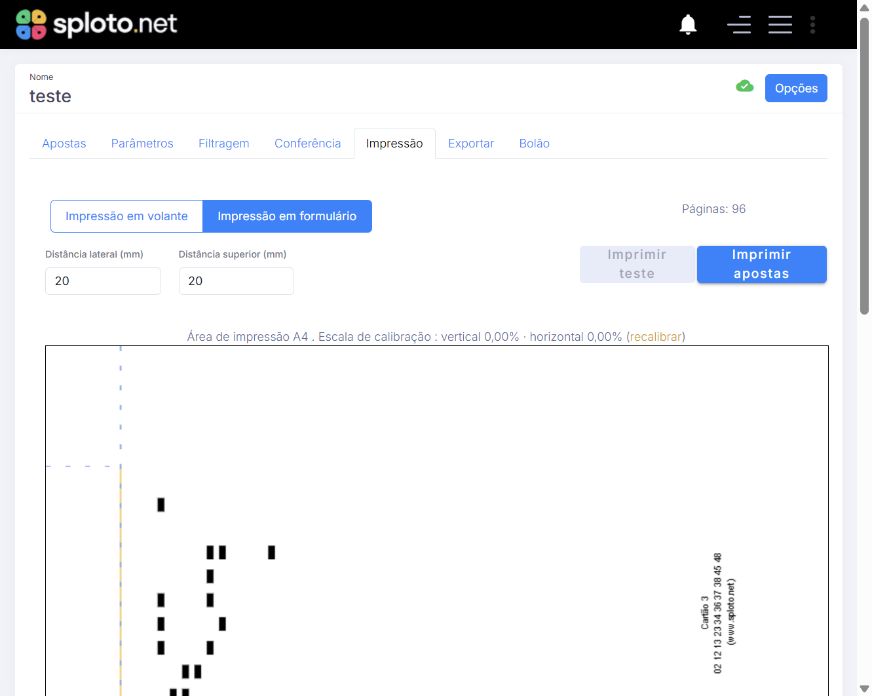The image size is (872, 696).
Task: Open the vertical three-dots menu
Action: tap(812, 24)
